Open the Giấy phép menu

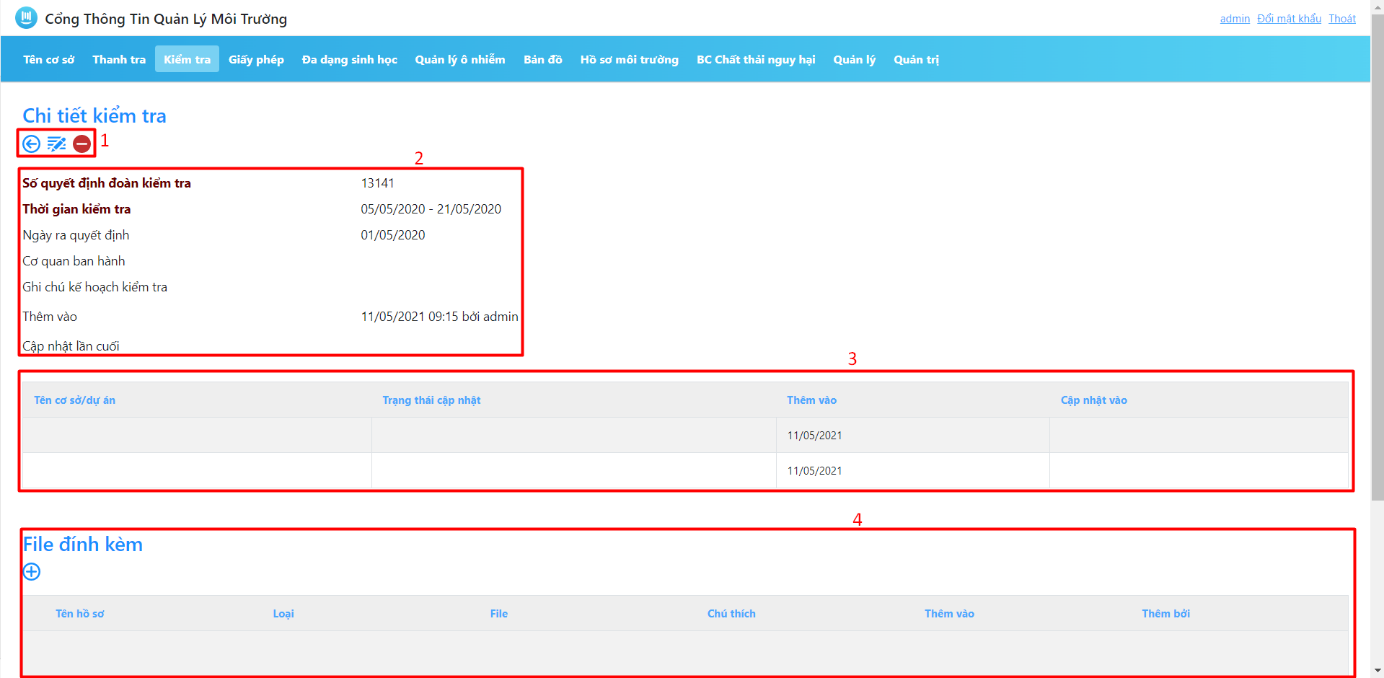click(x=256, y=60)
